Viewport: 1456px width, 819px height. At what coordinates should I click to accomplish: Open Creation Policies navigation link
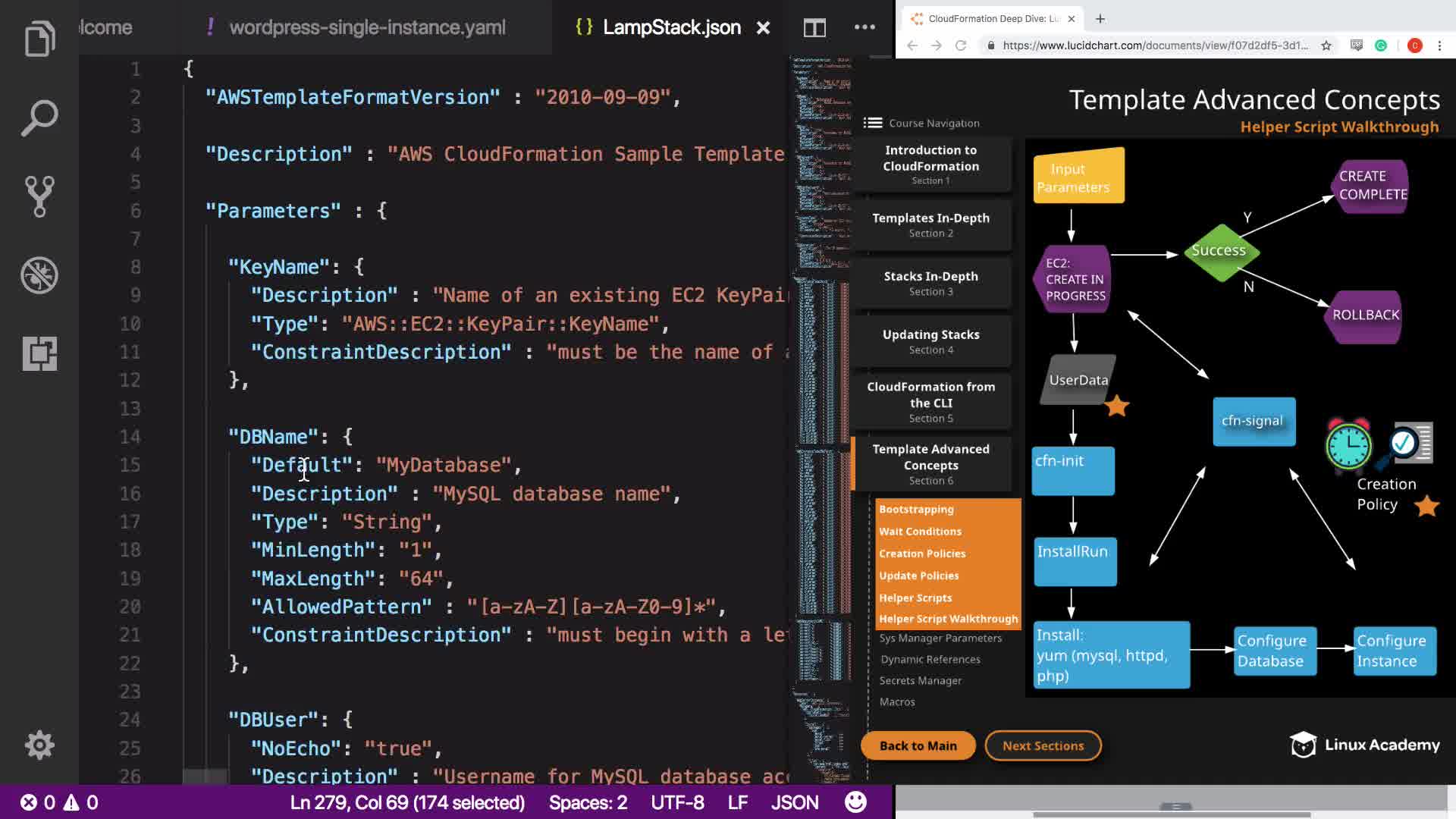pyautogui.click(x=922, y=554)
